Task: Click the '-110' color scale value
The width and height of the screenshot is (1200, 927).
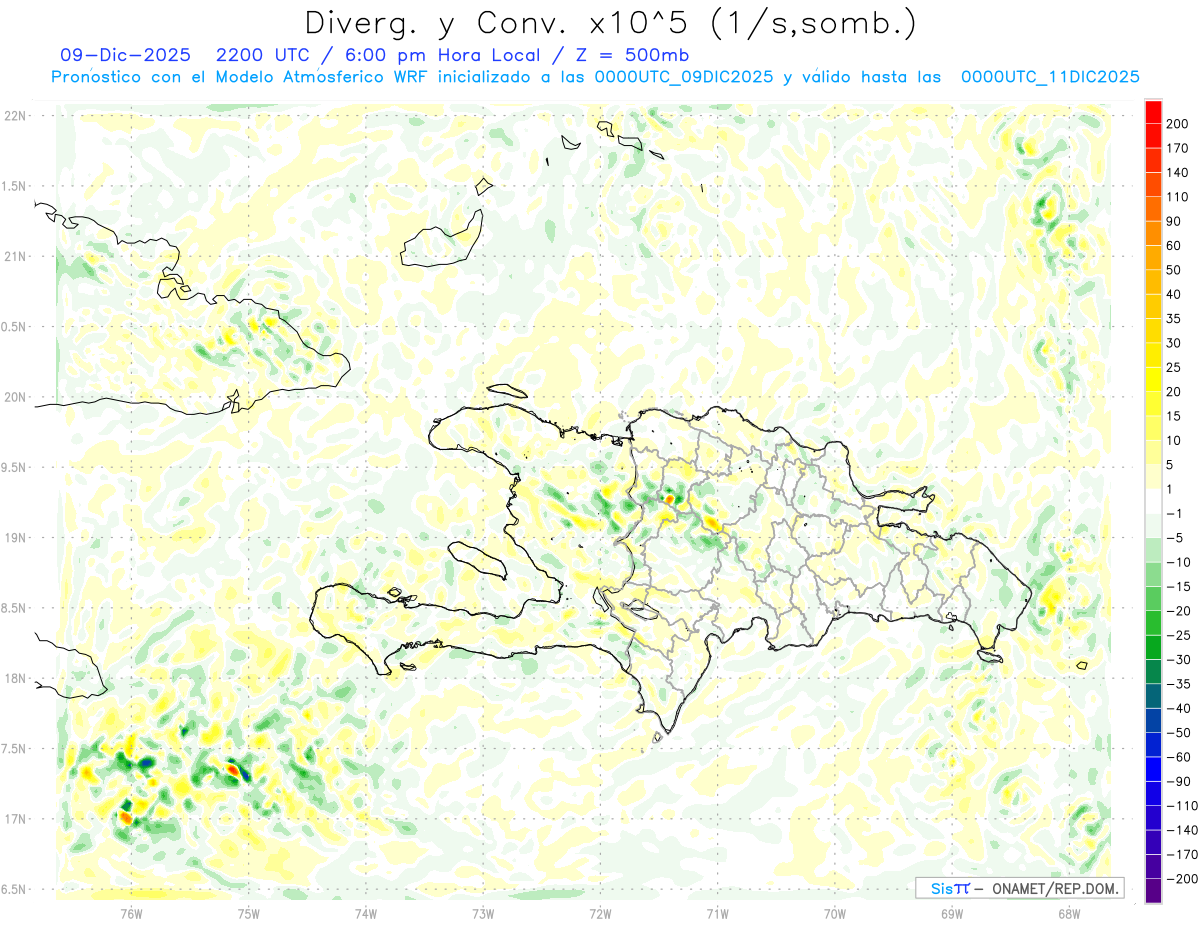Action: [x=1181, y=805]
